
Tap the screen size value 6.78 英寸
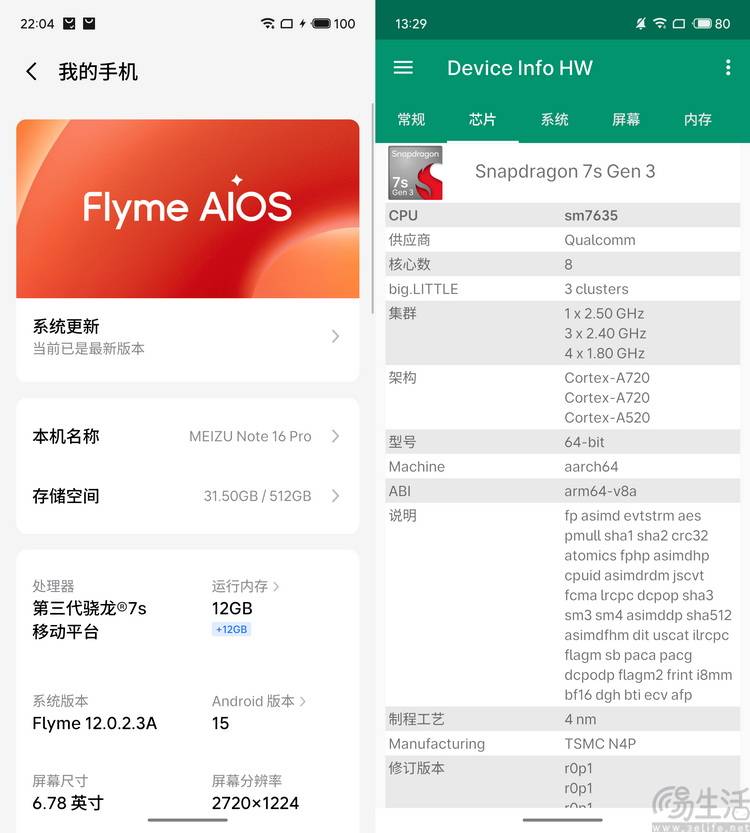(x=68, y=803)
